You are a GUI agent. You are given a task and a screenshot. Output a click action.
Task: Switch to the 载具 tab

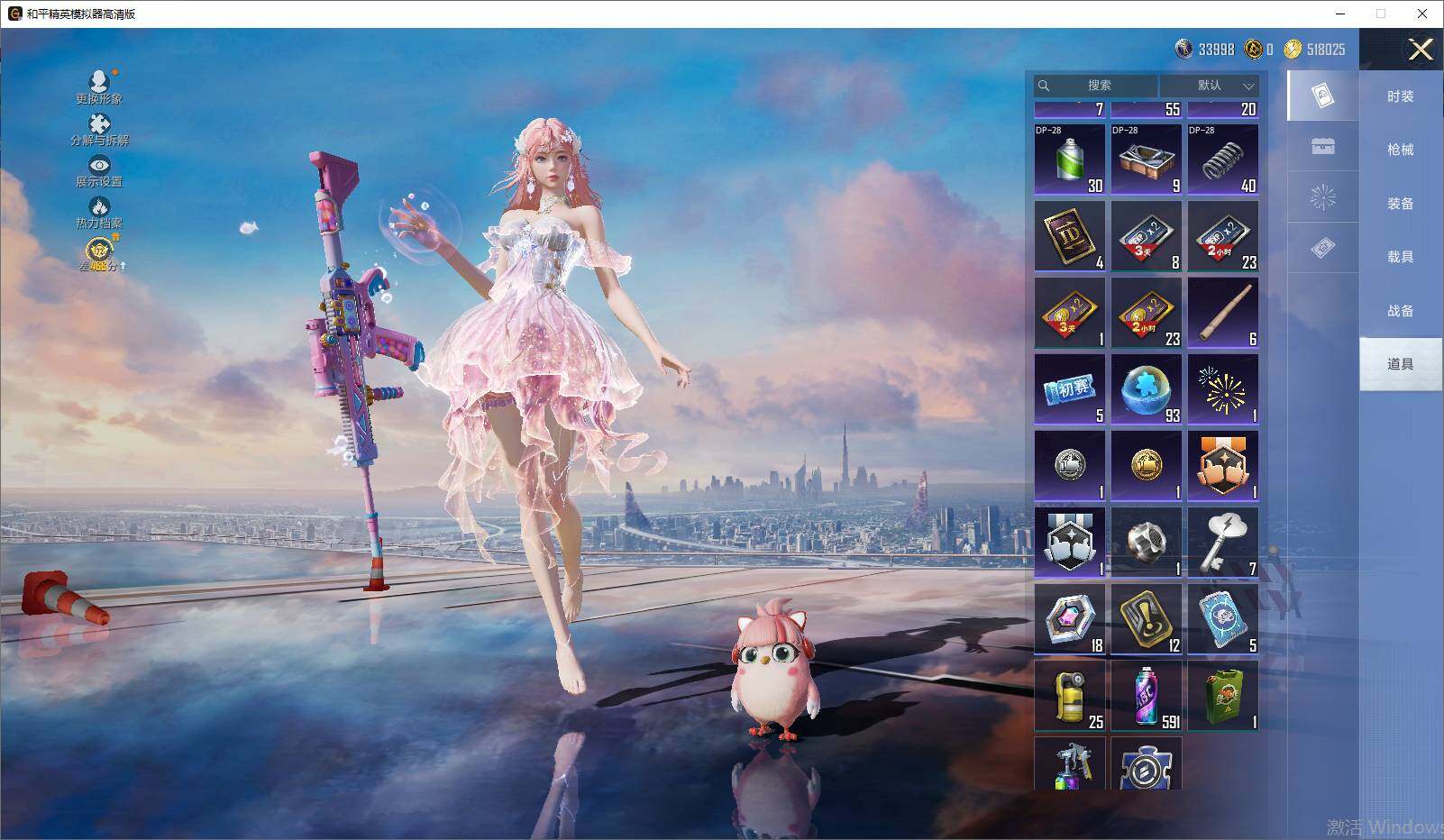(x=1401, y=257)
